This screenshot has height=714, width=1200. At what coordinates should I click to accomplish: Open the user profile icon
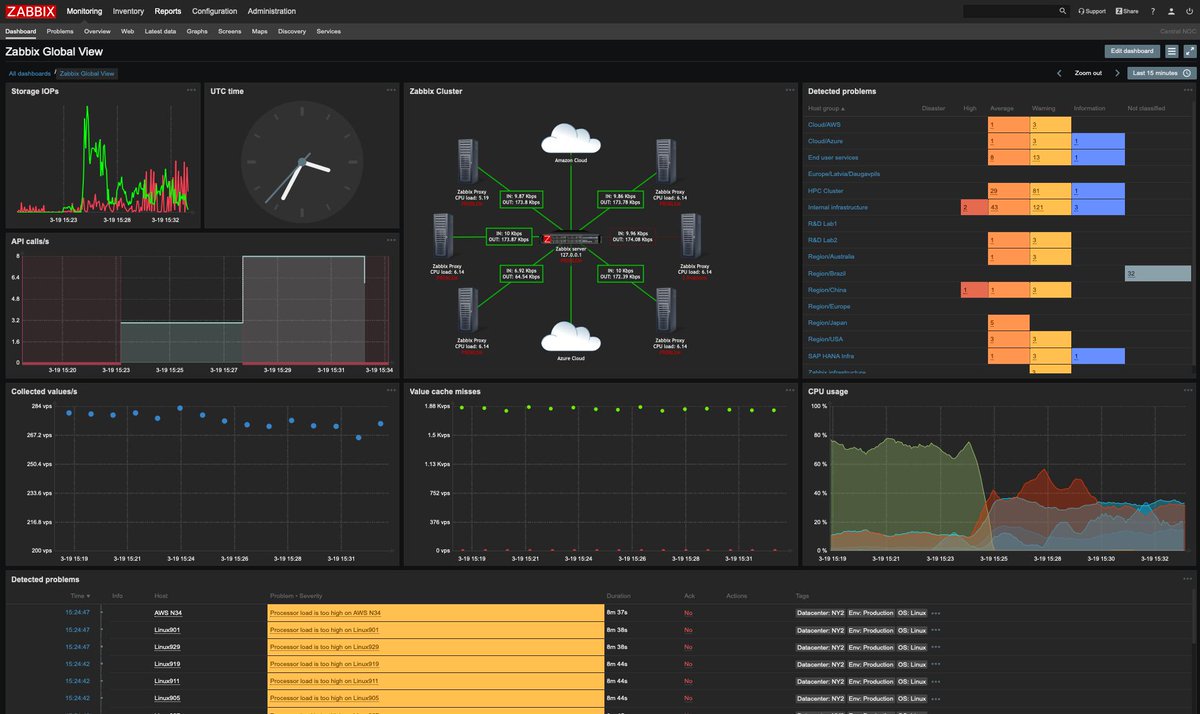pyautogui.click(x=1171, y=11)
